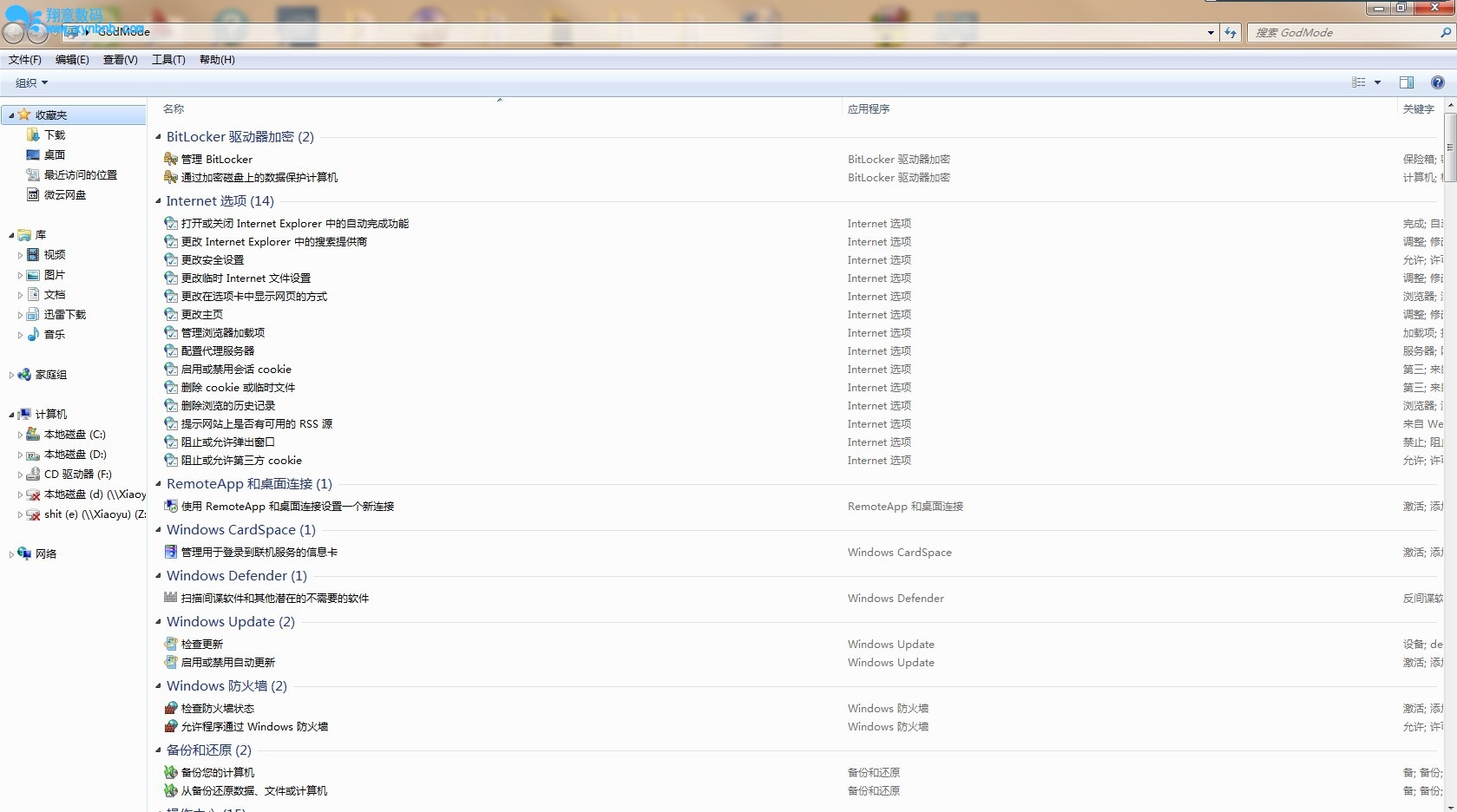Select 管理浏览器加载项 list entry
Screen dimensions: 1457x812
(x=223, y=332)
